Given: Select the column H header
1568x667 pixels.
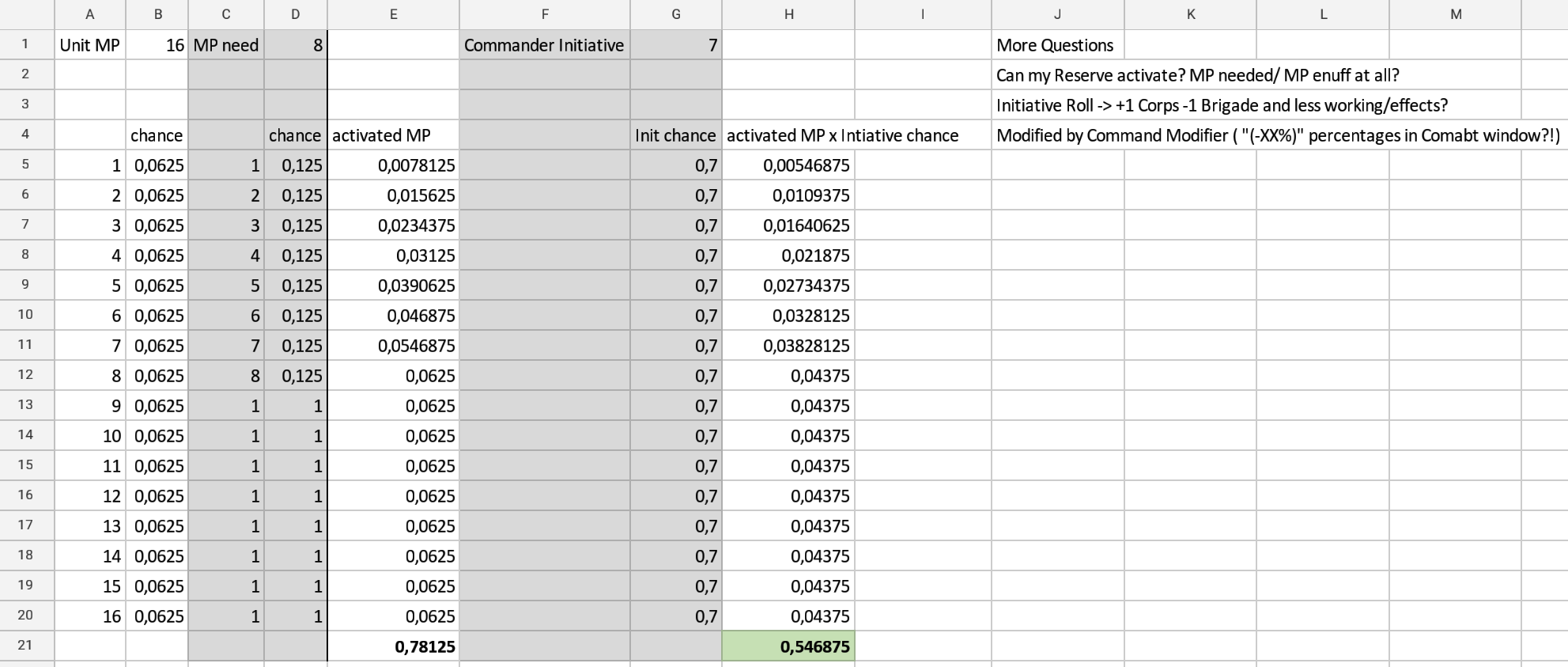Looking at the screenshot, I should 788,14.
